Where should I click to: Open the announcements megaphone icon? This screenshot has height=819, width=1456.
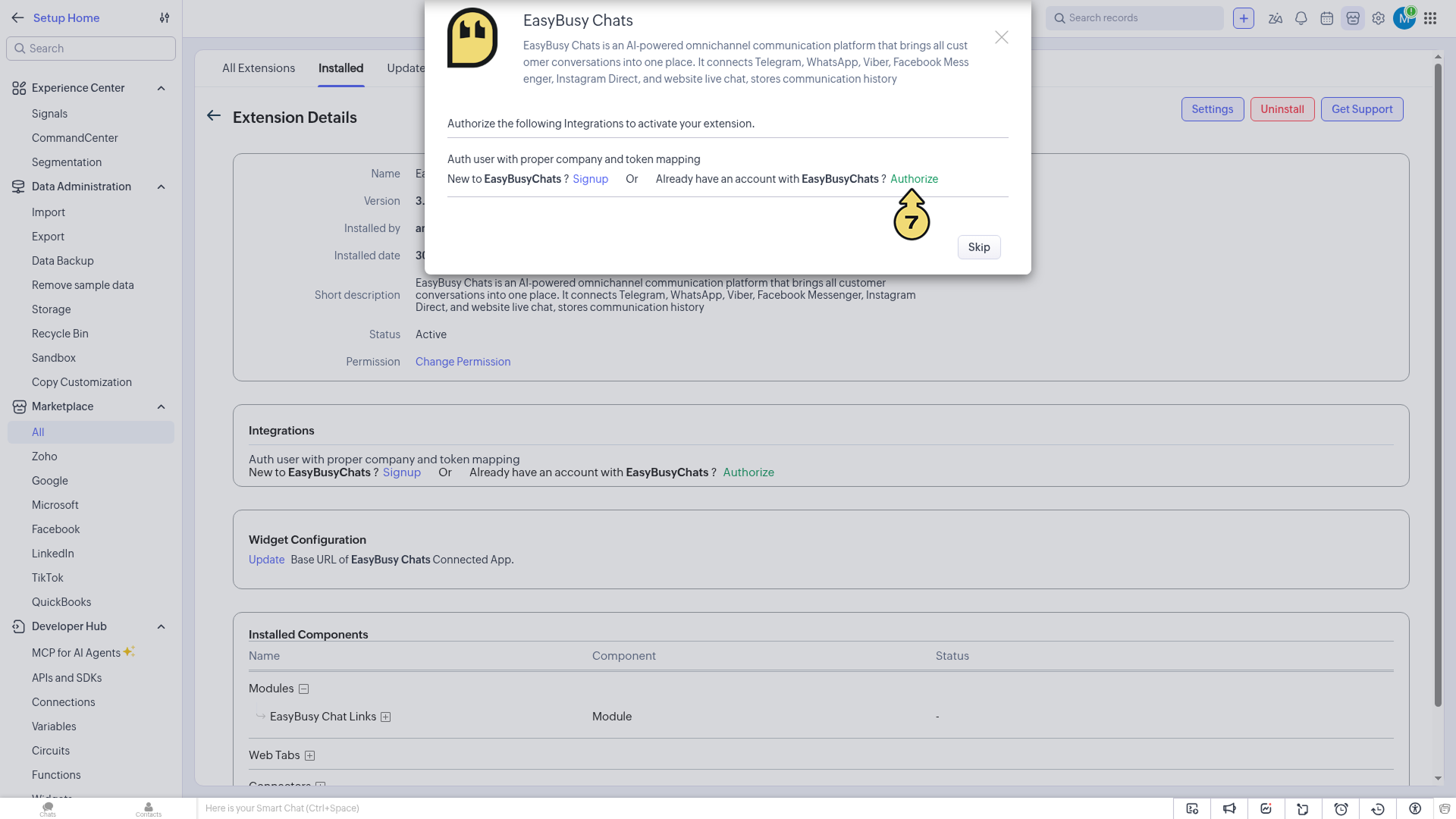point(1229,809)
